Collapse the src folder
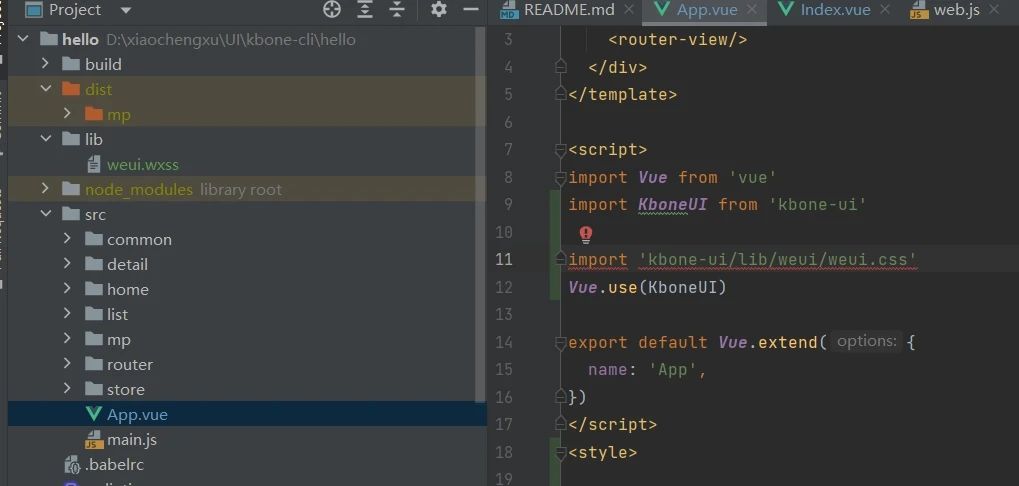 (x=45, y=214)
